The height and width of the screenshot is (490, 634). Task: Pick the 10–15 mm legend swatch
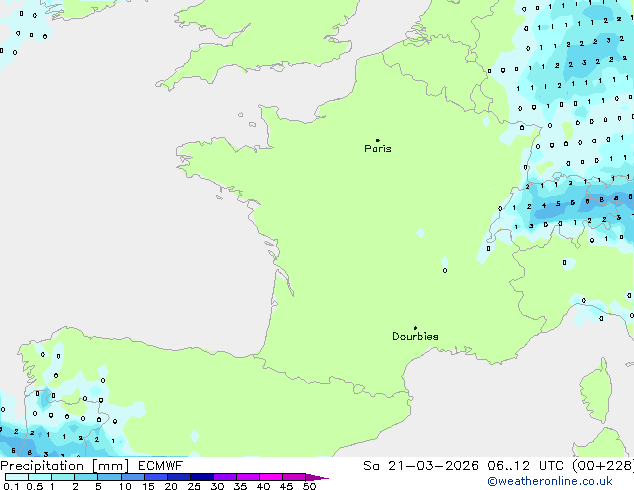point(132,477)
